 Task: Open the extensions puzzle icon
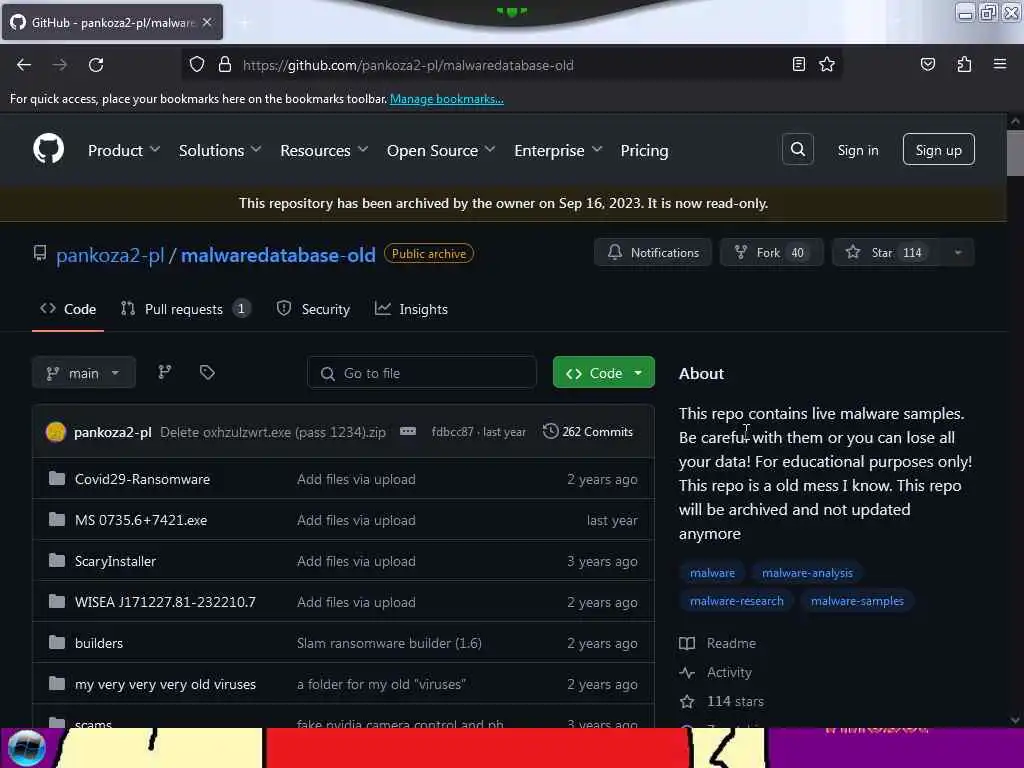click(964, 64)
